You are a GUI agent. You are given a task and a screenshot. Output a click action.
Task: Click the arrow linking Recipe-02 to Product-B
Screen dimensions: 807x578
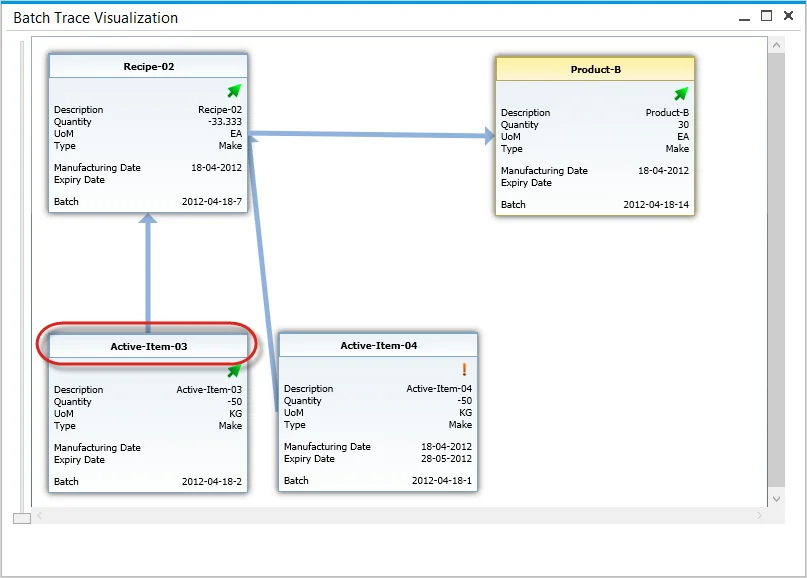[370, 134]
